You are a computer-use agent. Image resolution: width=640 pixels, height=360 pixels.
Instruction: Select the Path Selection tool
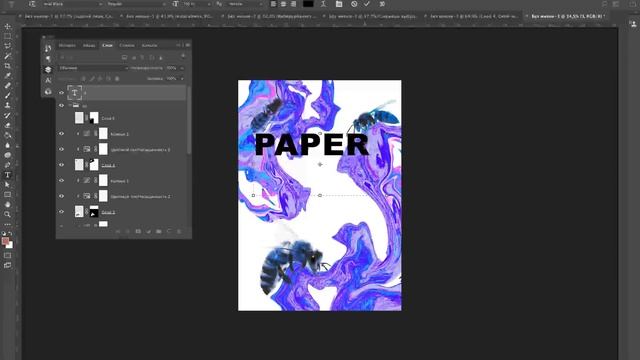tap(7, 184)
